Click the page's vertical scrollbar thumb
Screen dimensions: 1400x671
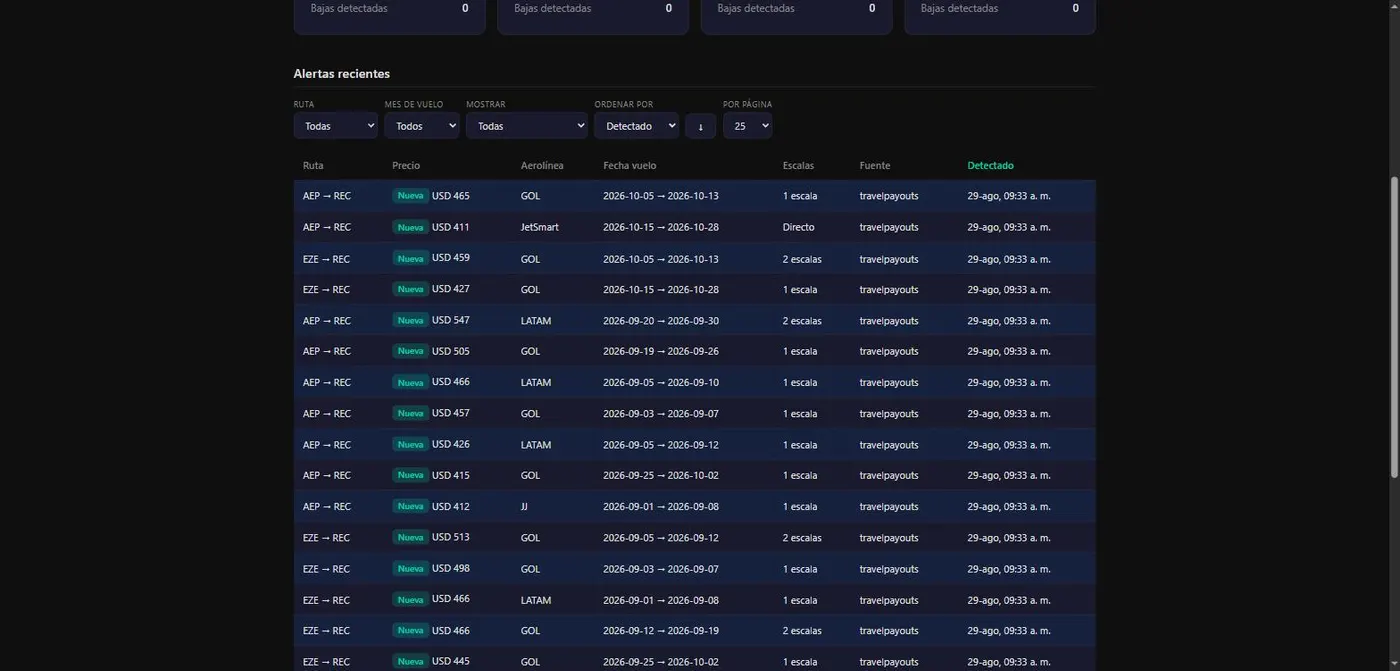coord(1394,326)
